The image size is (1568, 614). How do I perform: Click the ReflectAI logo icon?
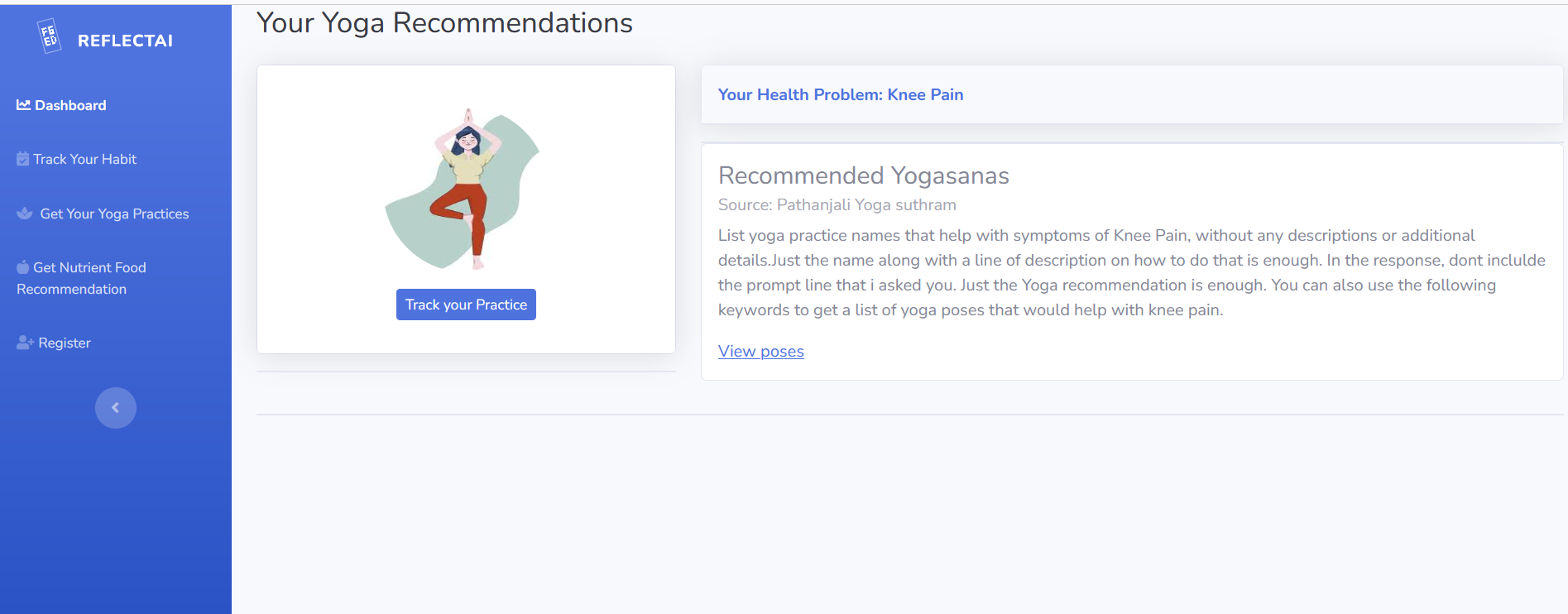(50, 36)
